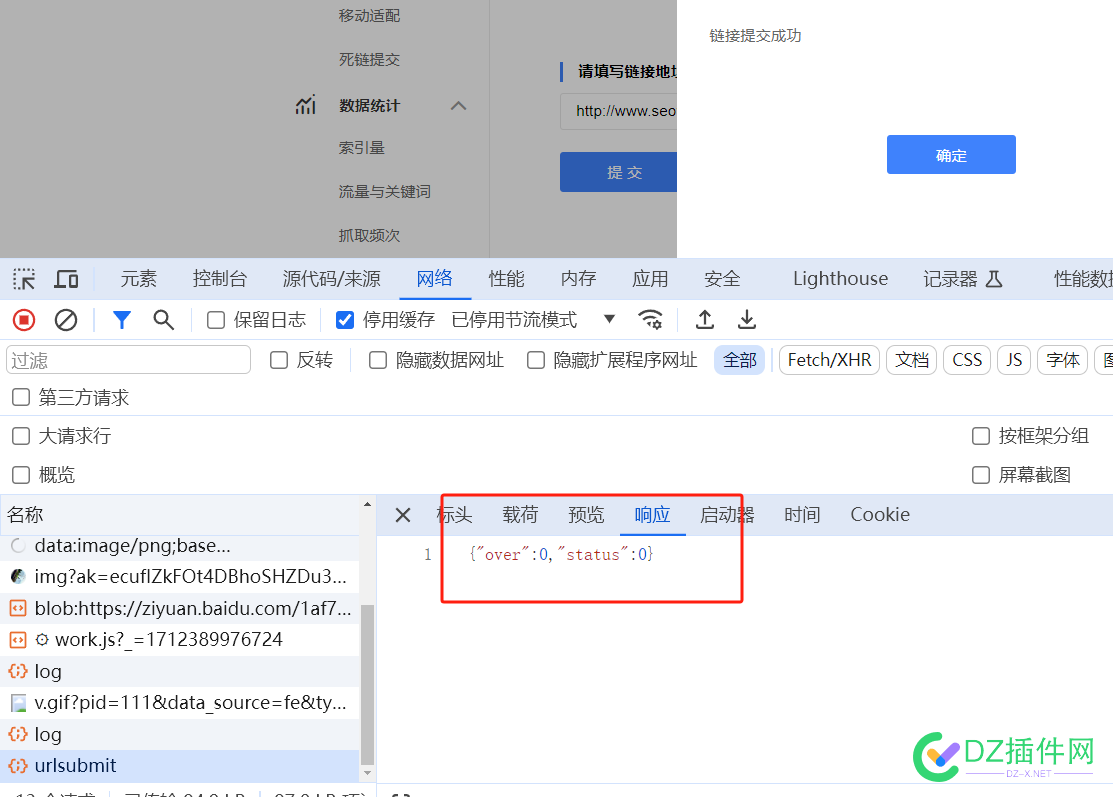The width and height of the screenshot is (1113, 797).
Task: Show the 启动器 request tab
Action: click(x=727, y=515)
